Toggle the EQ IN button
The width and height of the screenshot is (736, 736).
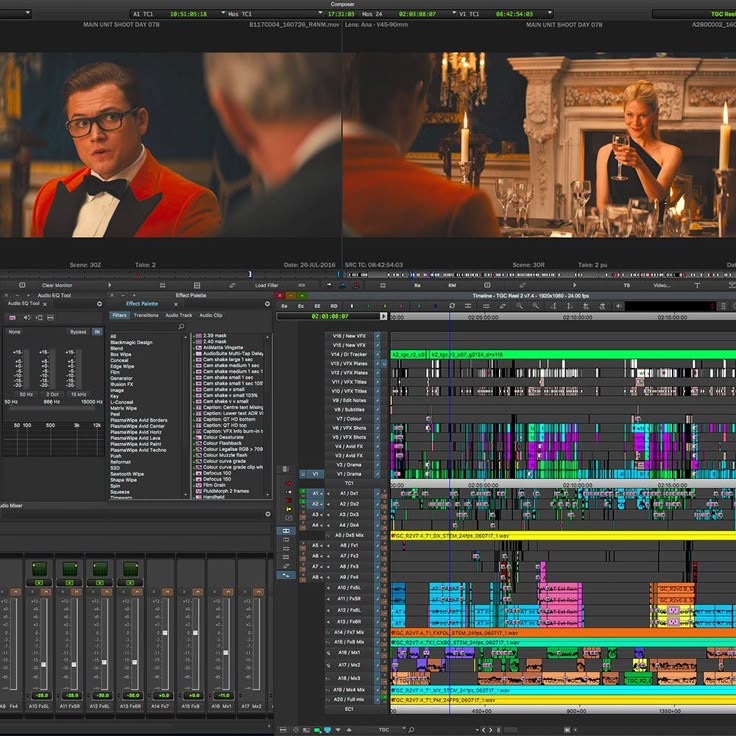coord(97,332)
